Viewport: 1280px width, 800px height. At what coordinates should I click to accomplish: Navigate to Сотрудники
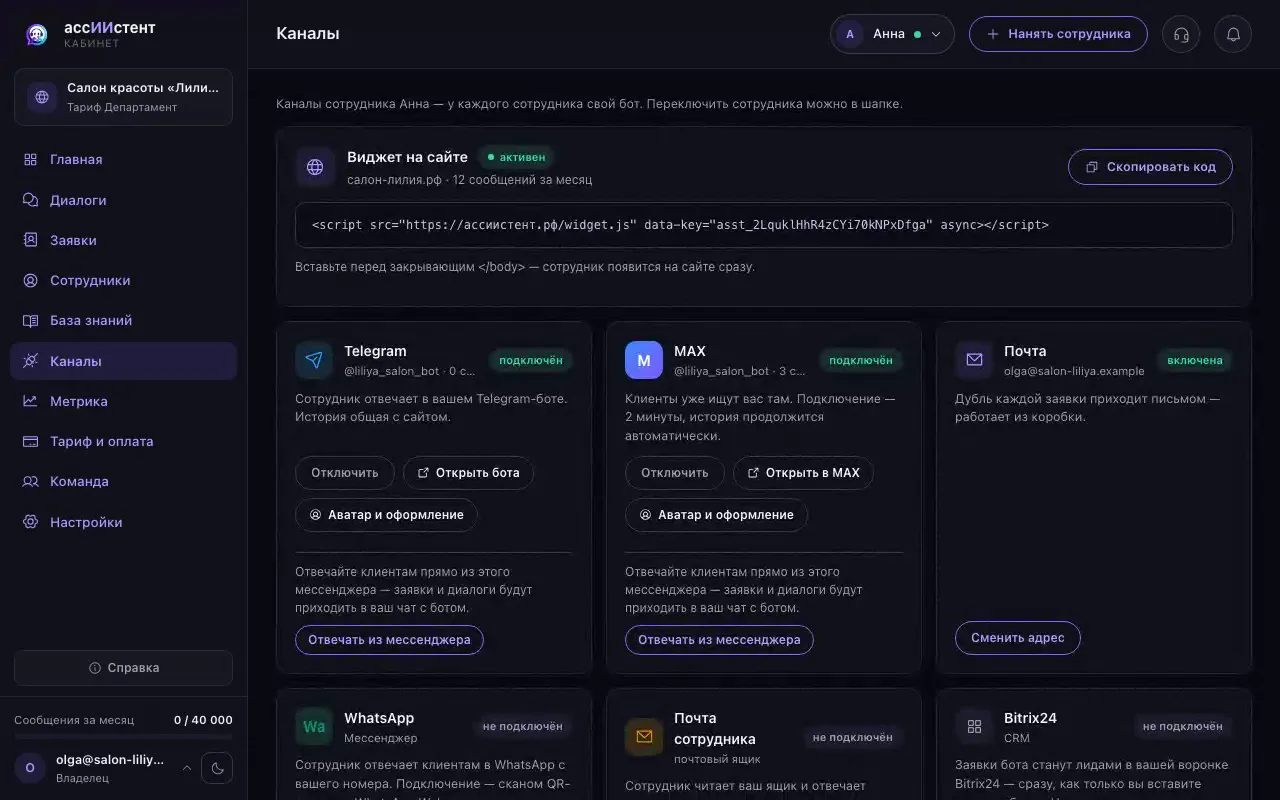point(123,281)
